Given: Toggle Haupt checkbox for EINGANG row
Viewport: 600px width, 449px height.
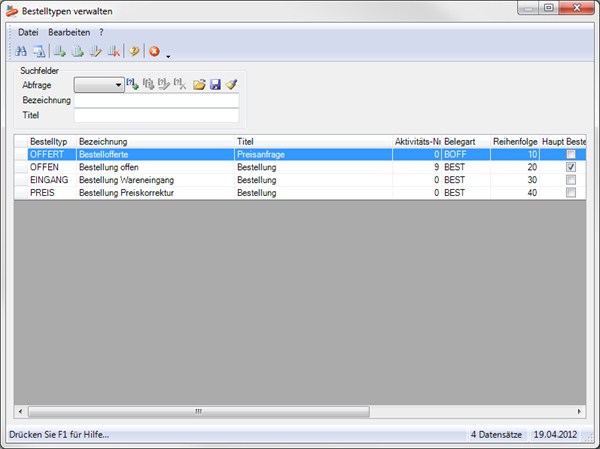Looking at the screenshot, I should pos(571,180).
